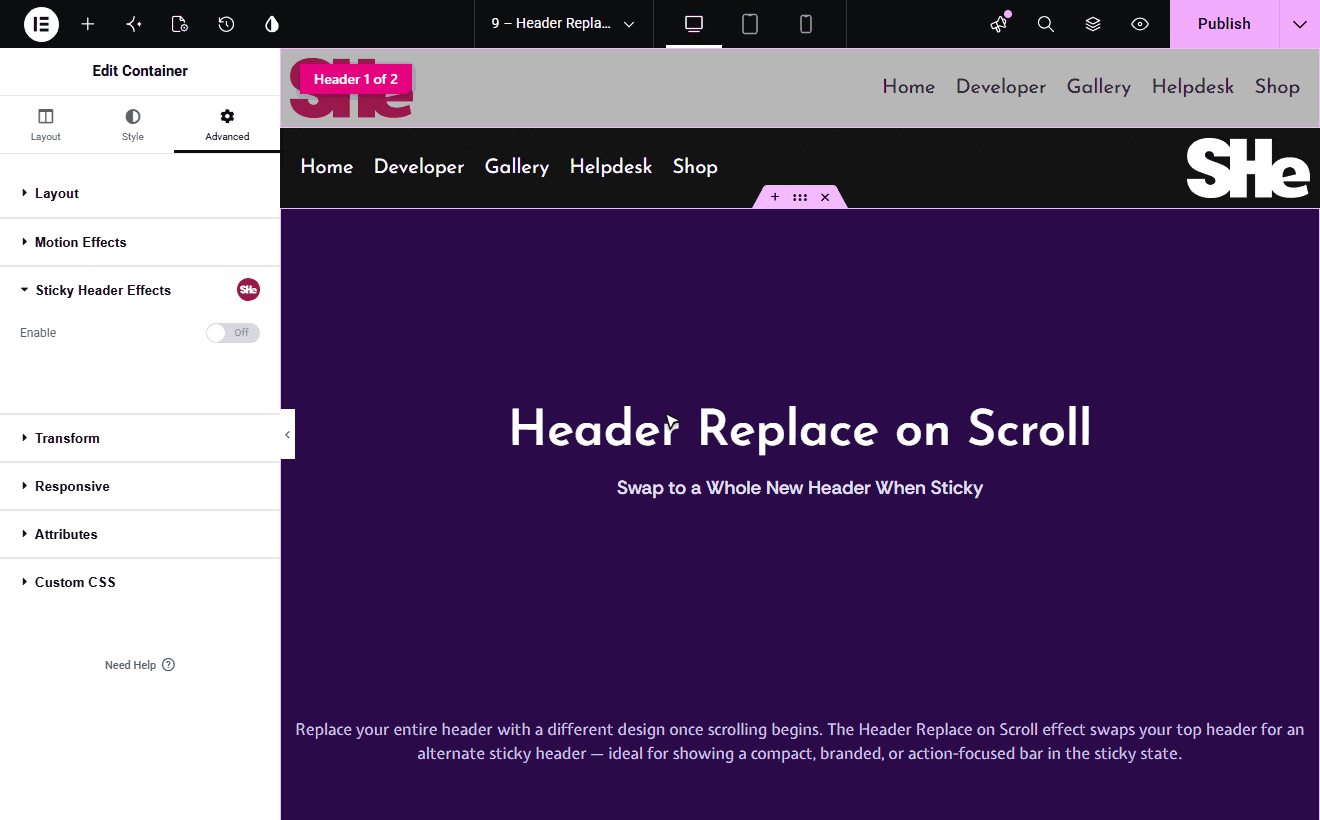Click the white SHe logo in black header

pos(1248,168)
